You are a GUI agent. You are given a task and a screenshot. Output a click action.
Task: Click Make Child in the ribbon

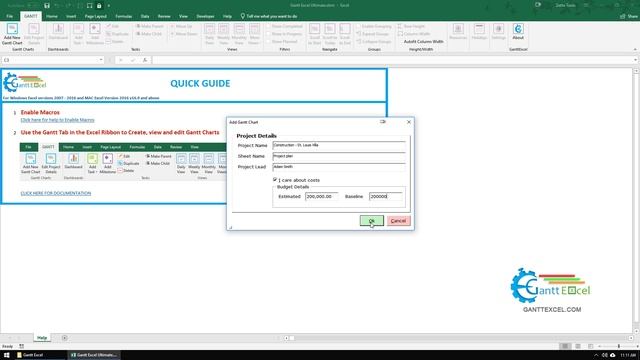149,34
